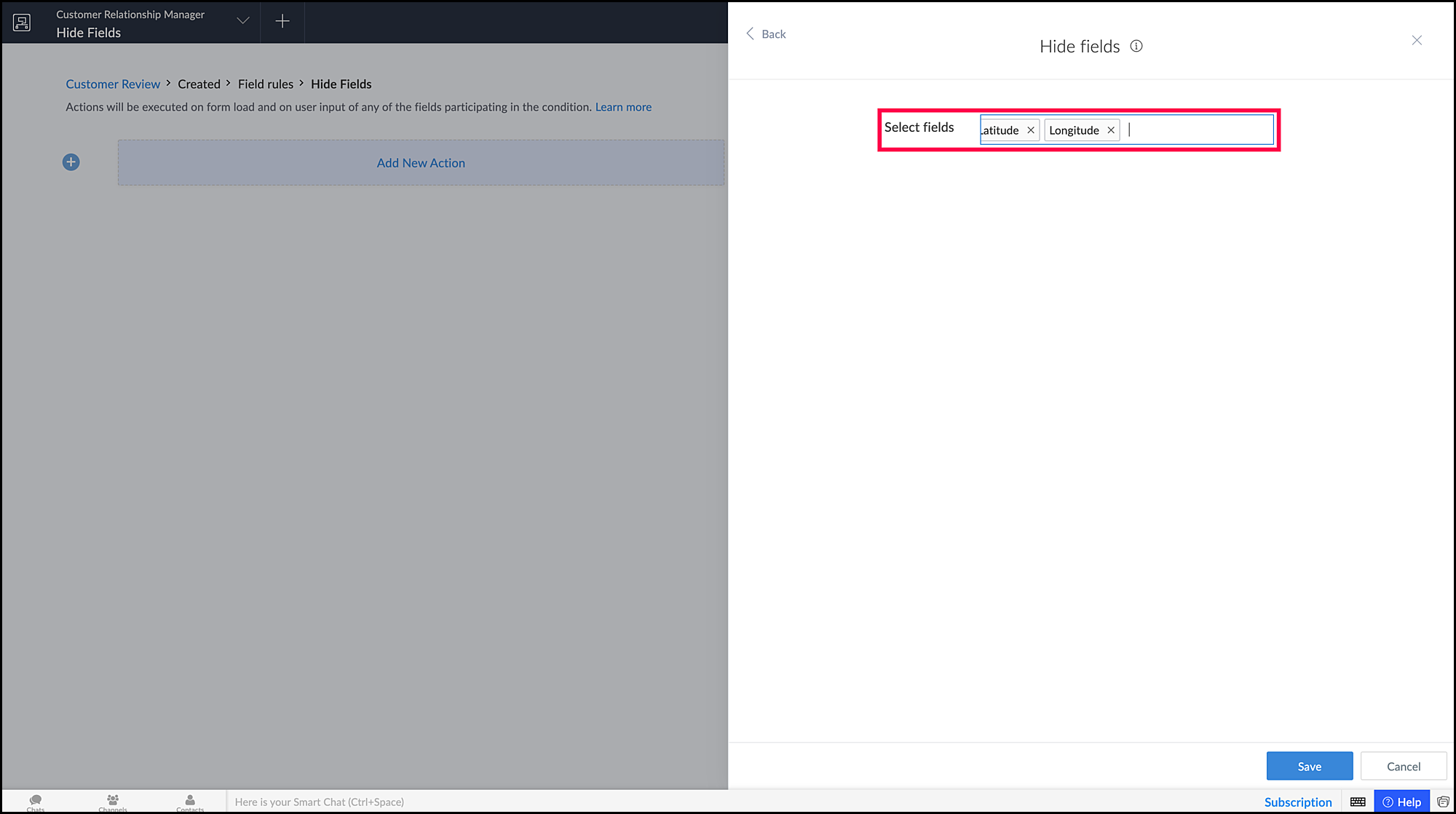Click the Add New Action area
The image size is (1456, 814).
(x=421, y=163)
